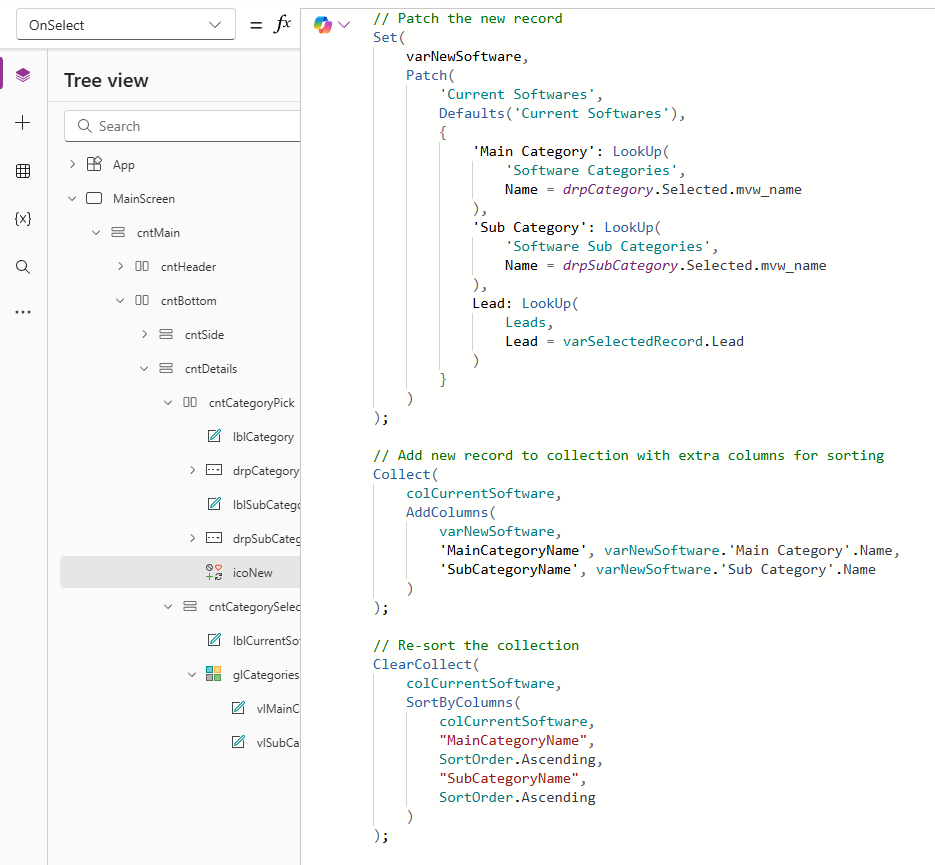Collapse the cntCategoryPick container
The image size is (935, 865).
(168, 403)
